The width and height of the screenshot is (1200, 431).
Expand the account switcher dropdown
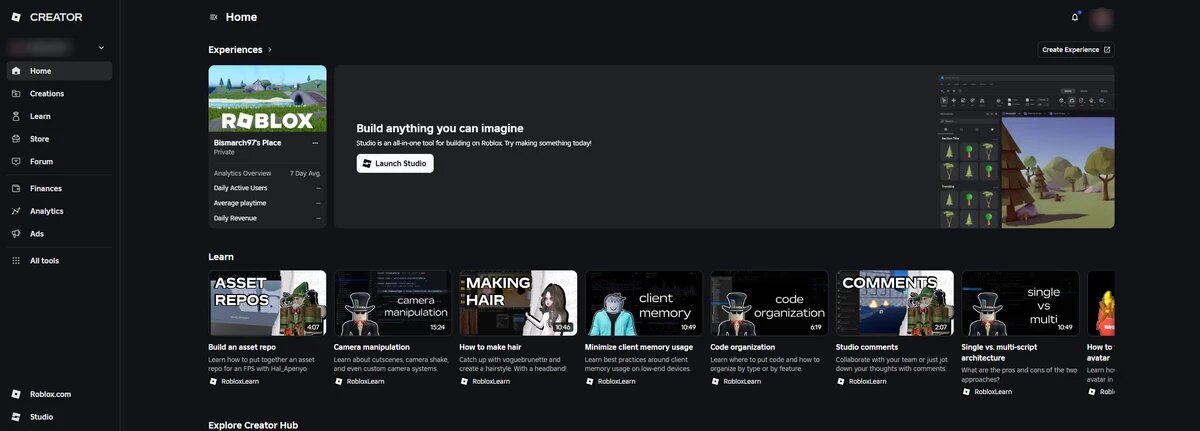tap(101, 47)
